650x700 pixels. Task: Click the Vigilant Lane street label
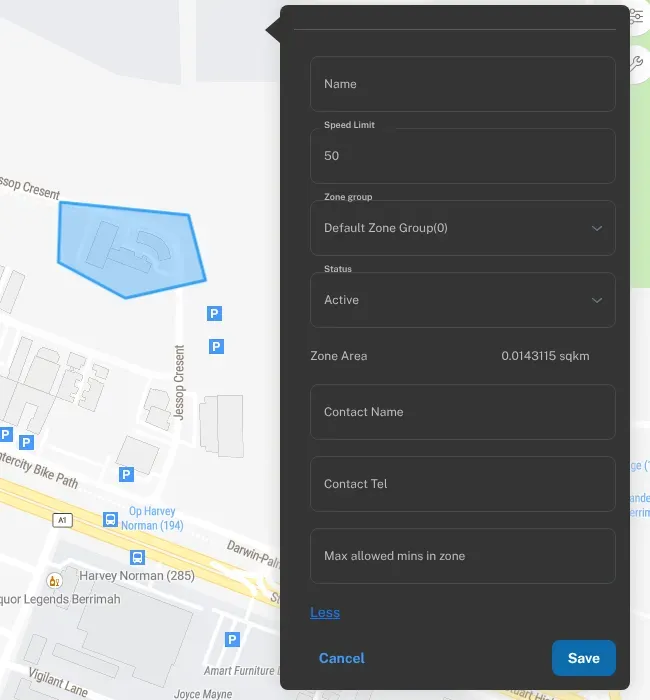[x=58, y=682]
